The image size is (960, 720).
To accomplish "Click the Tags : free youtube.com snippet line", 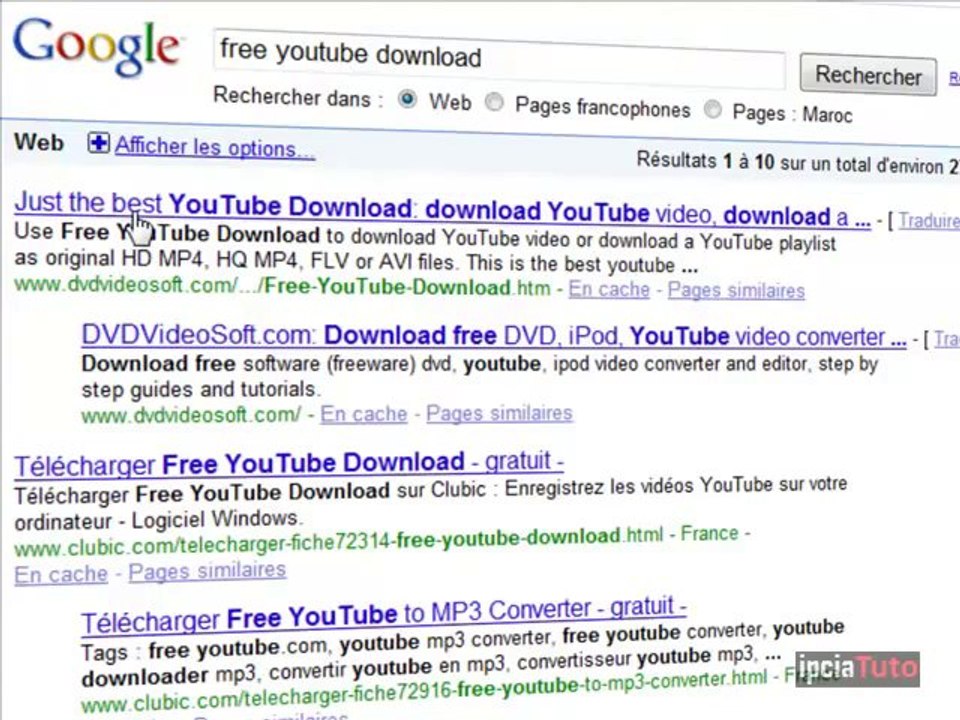I will click(x=462, y=640).
